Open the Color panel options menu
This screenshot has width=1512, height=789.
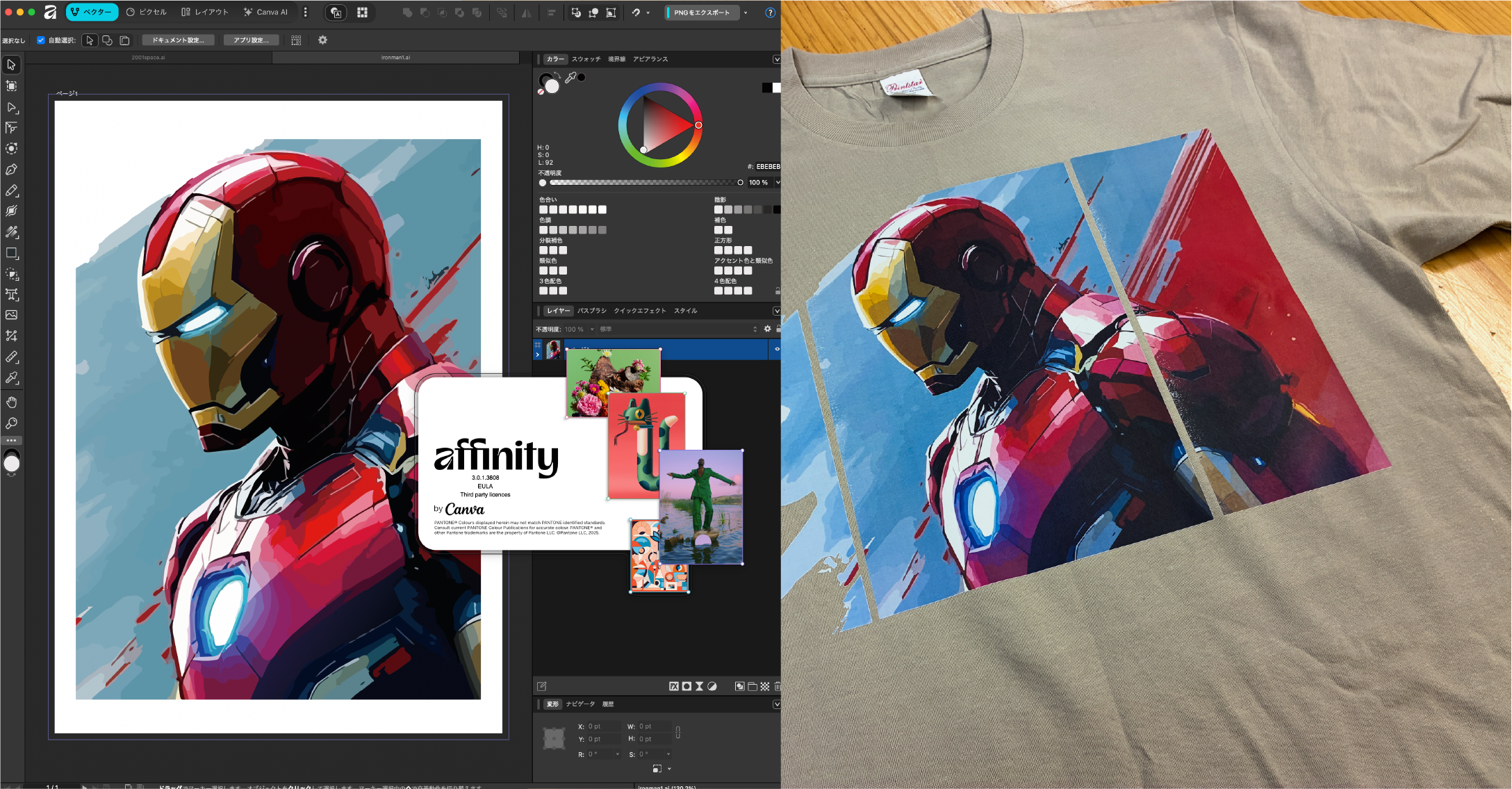777,60
